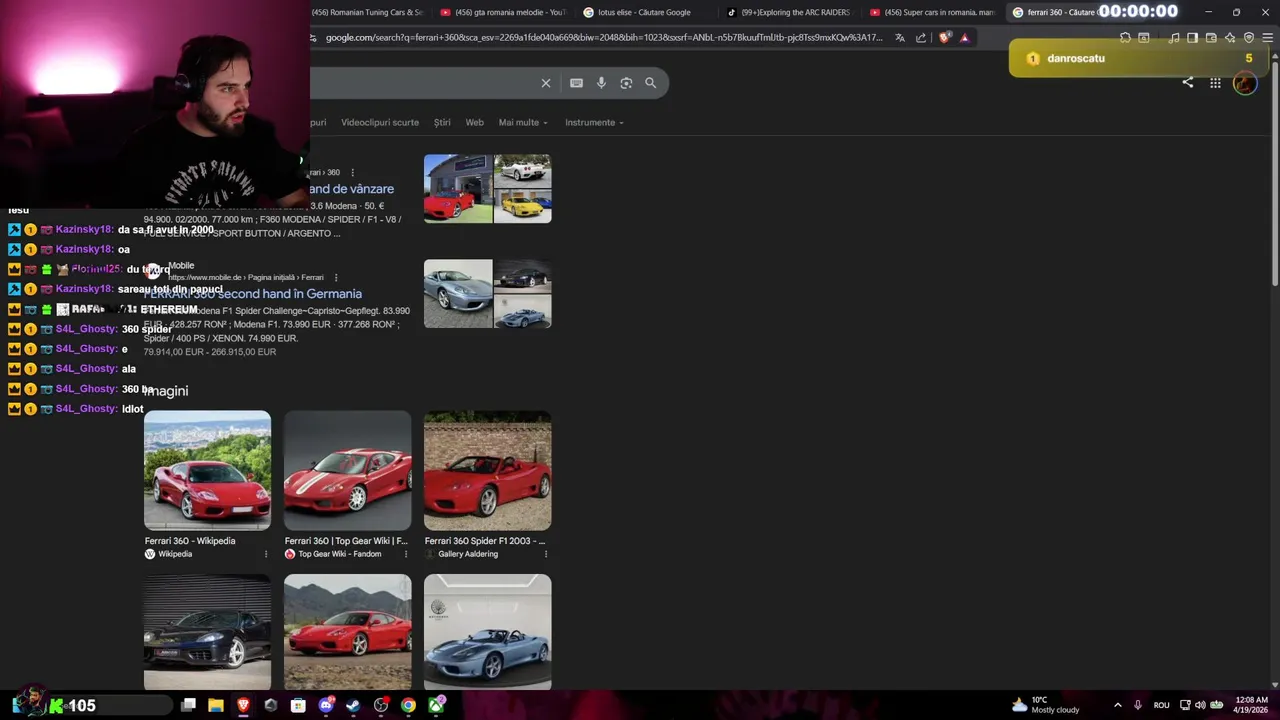Expand the Instrumente dropdown
The image size is (1280, 720).
pyautogui.click(x=594, y=122)
